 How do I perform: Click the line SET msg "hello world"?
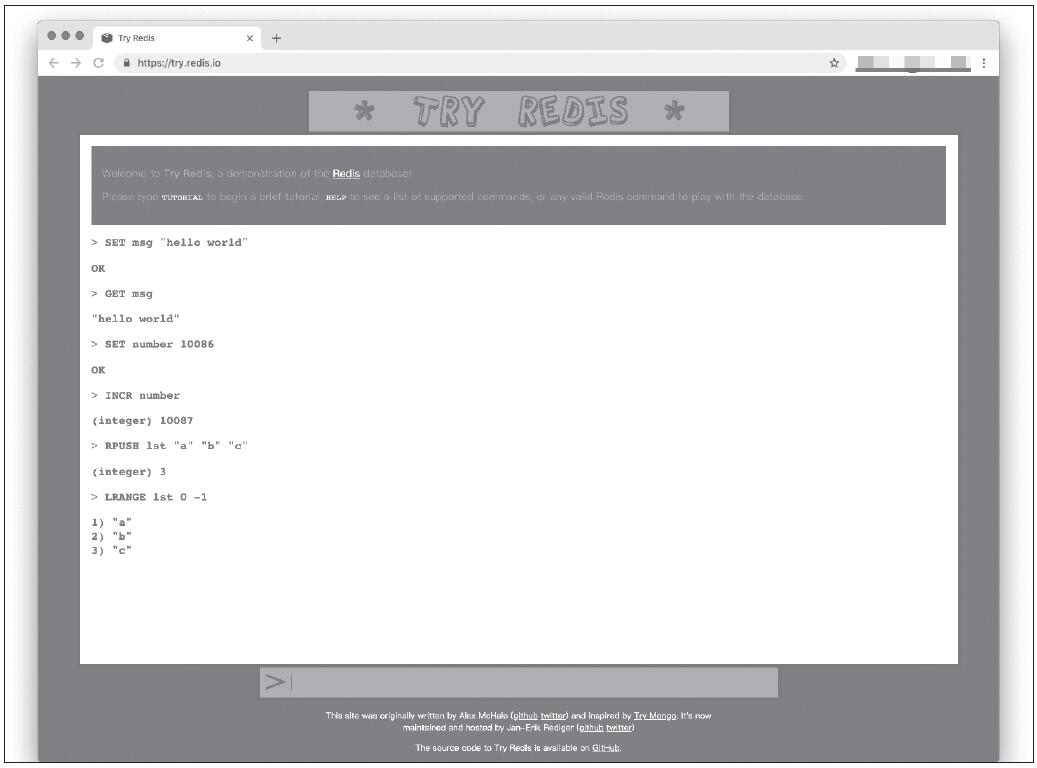[x=169, y=243]
